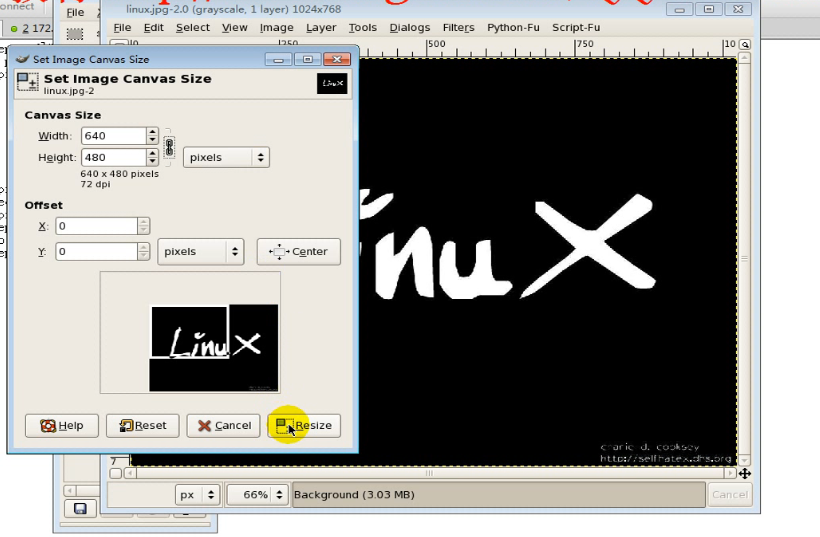Screen dimensions: 820x537
Task: Click the resize icon inside Resize button
Action: (x=285, y=426)
